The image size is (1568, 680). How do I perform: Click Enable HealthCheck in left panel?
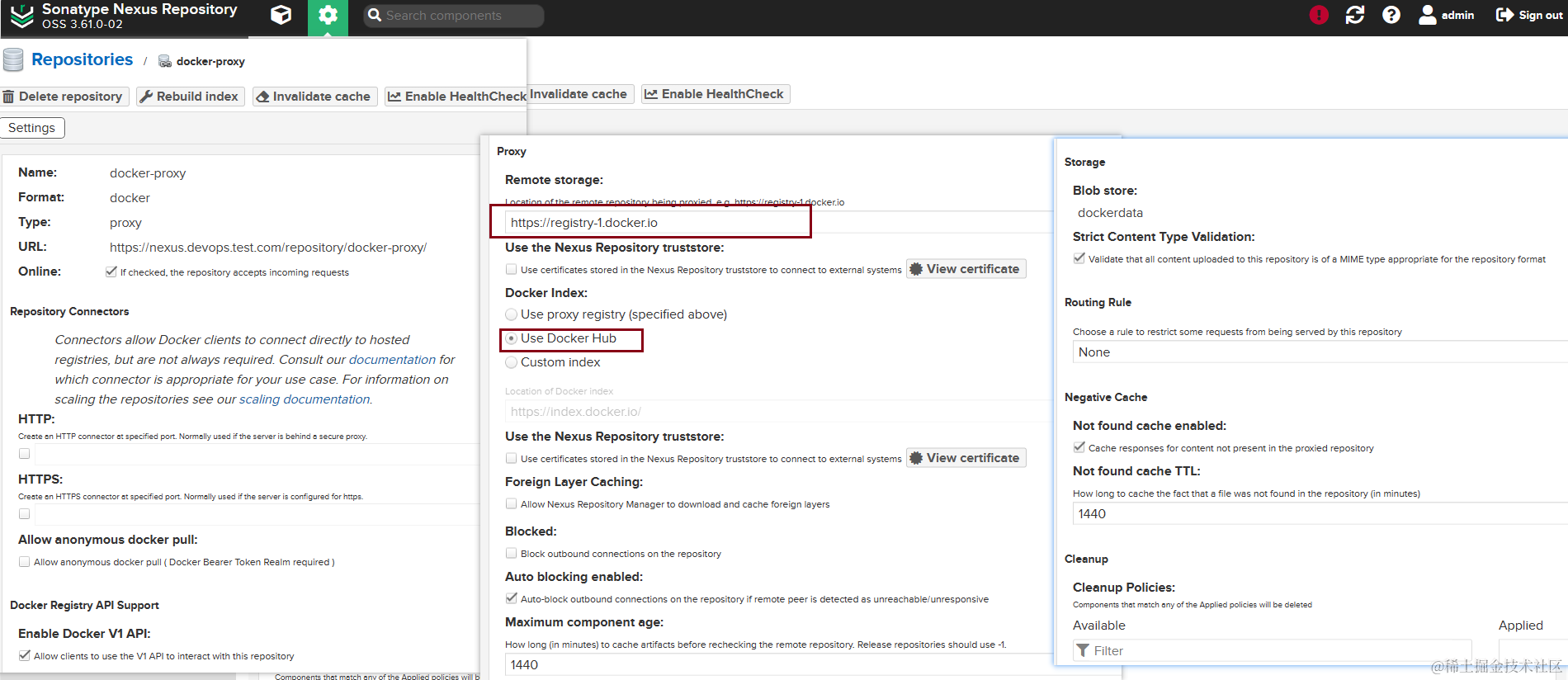click(456, 97)
